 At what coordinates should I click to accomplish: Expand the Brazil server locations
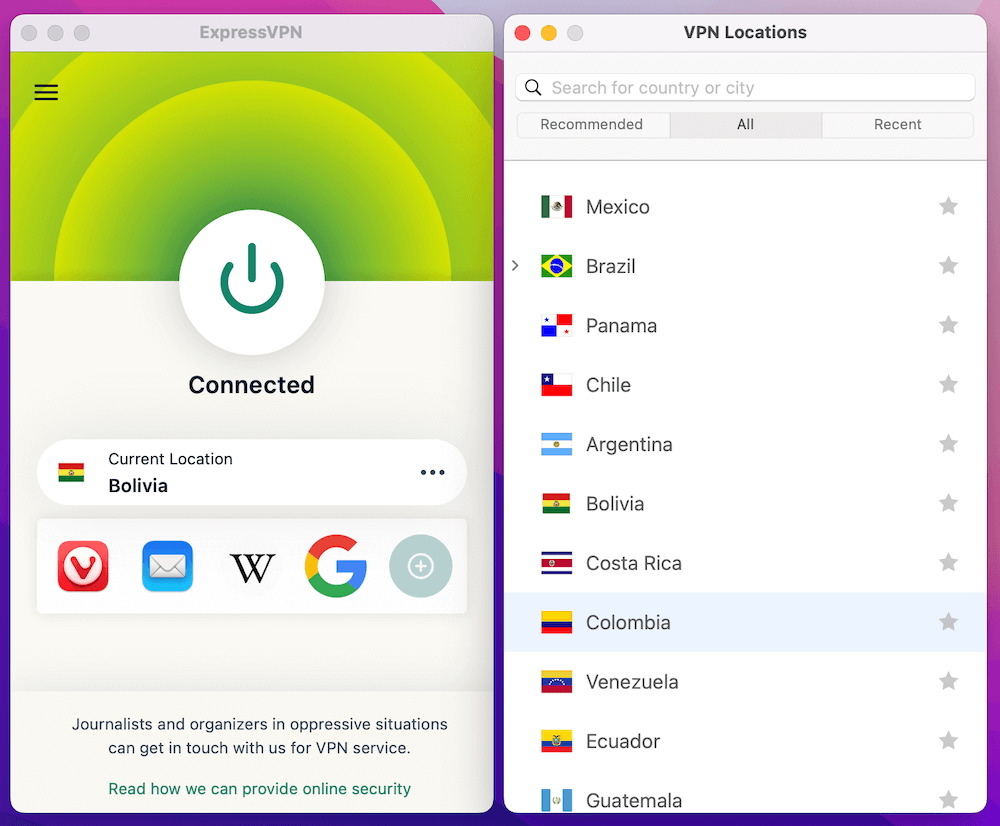tap(515, 265)
